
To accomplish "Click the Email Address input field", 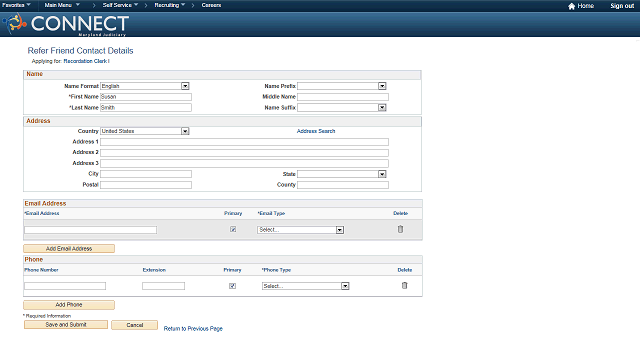I will tap(91, 230).
